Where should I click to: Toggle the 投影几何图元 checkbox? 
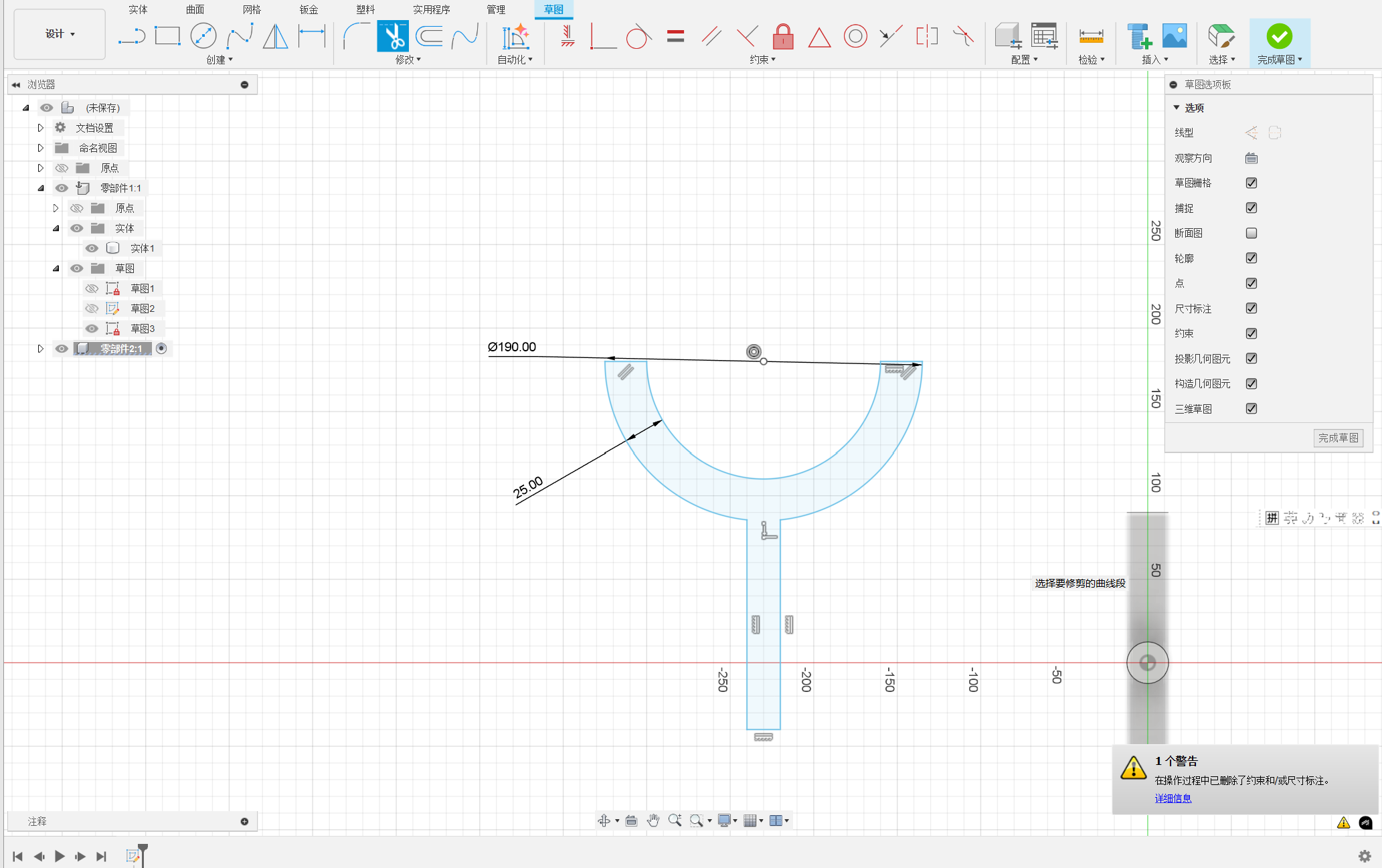1251,359
